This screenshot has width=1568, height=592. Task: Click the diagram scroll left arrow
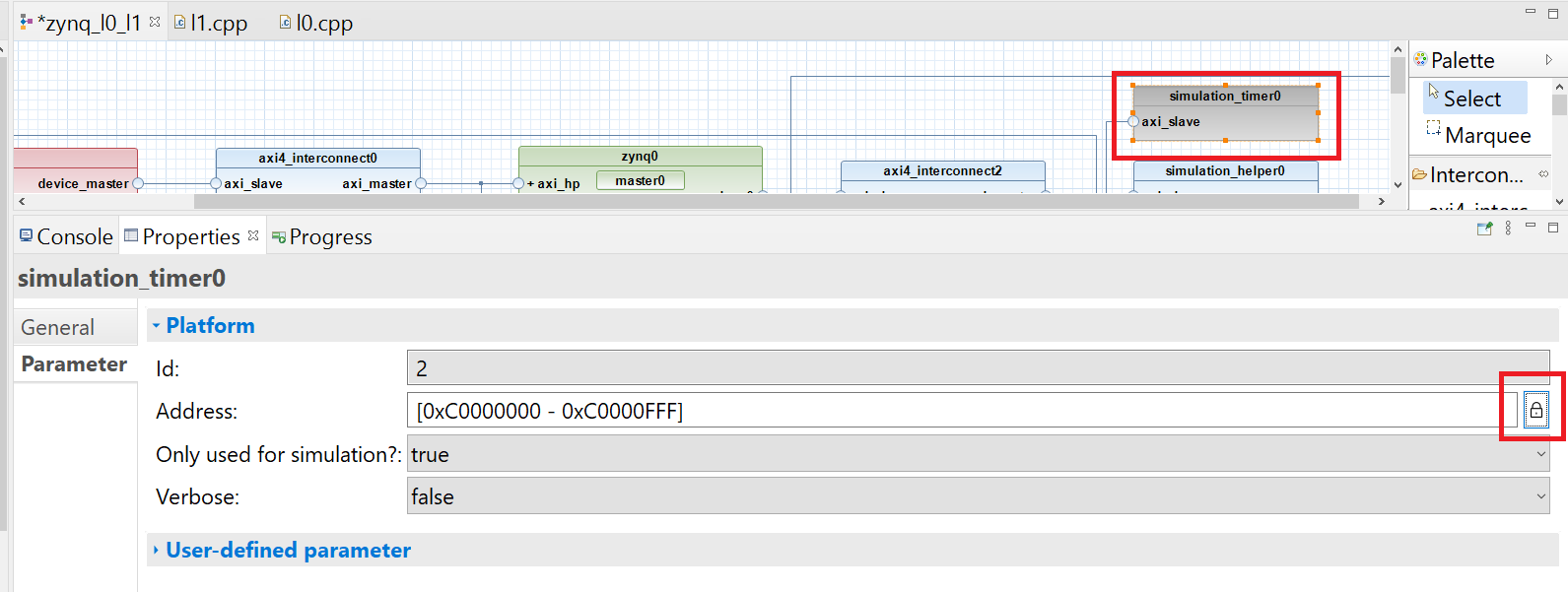(22, 201)
